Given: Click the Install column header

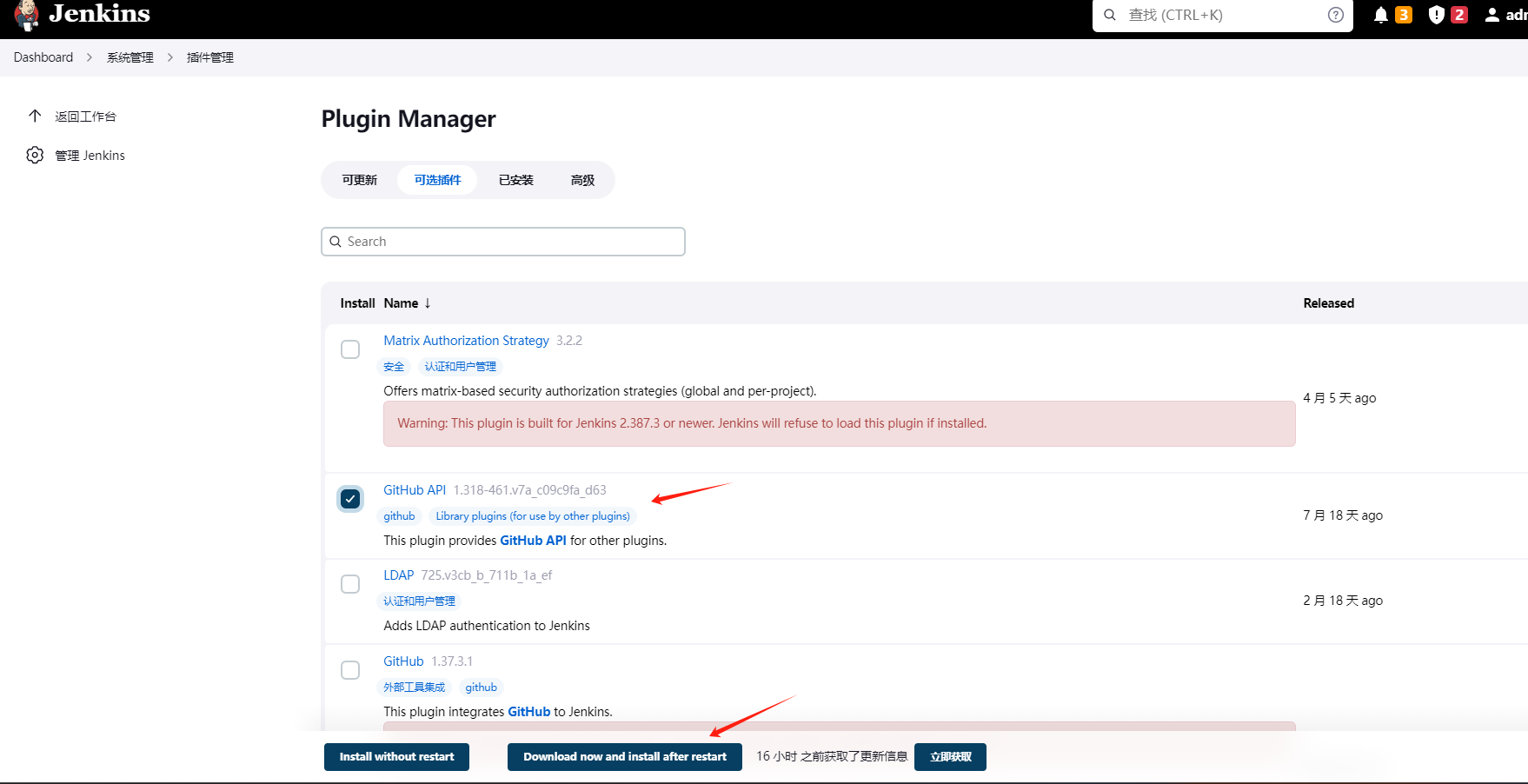Looking at the screenshot, I should click(357, 303).
